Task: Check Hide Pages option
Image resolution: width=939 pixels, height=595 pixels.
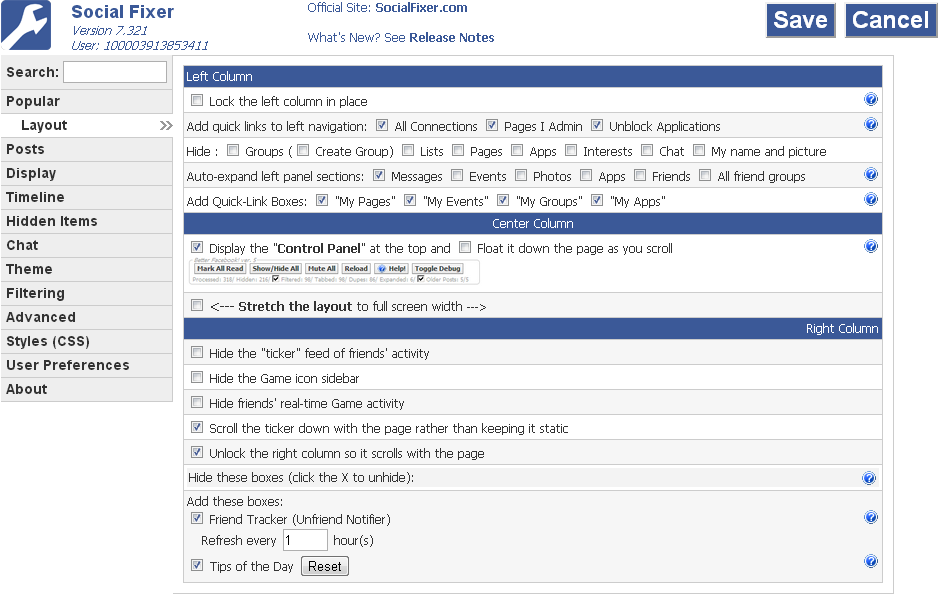Action: (x=458, y=150)
